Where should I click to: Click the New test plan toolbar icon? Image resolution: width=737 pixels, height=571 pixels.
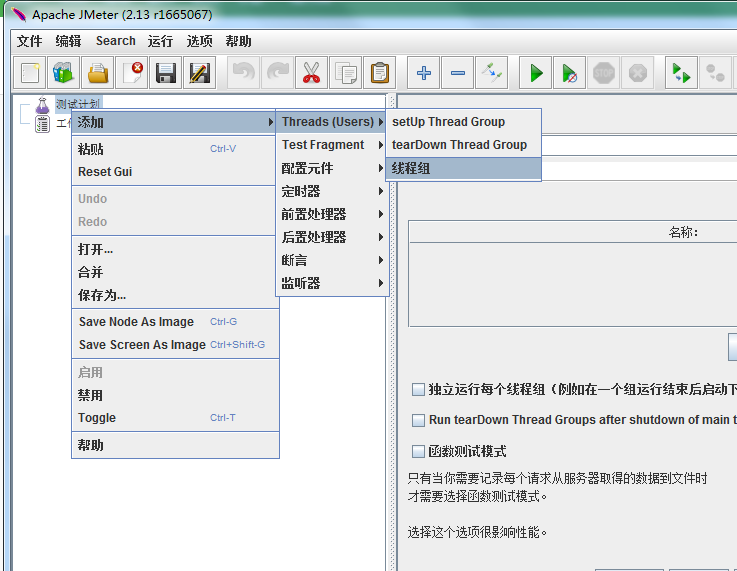(30, 73)
